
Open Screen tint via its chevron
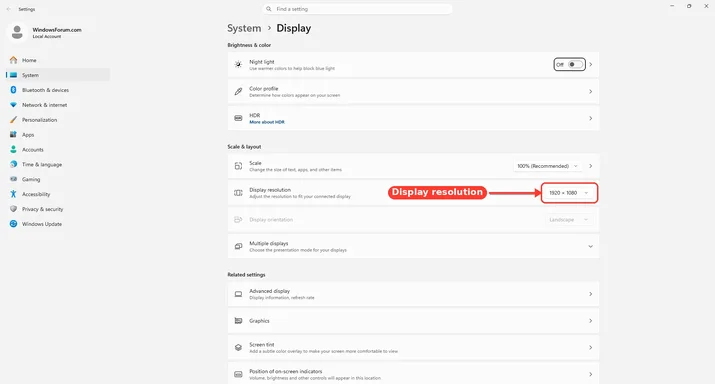pos(591,348)
